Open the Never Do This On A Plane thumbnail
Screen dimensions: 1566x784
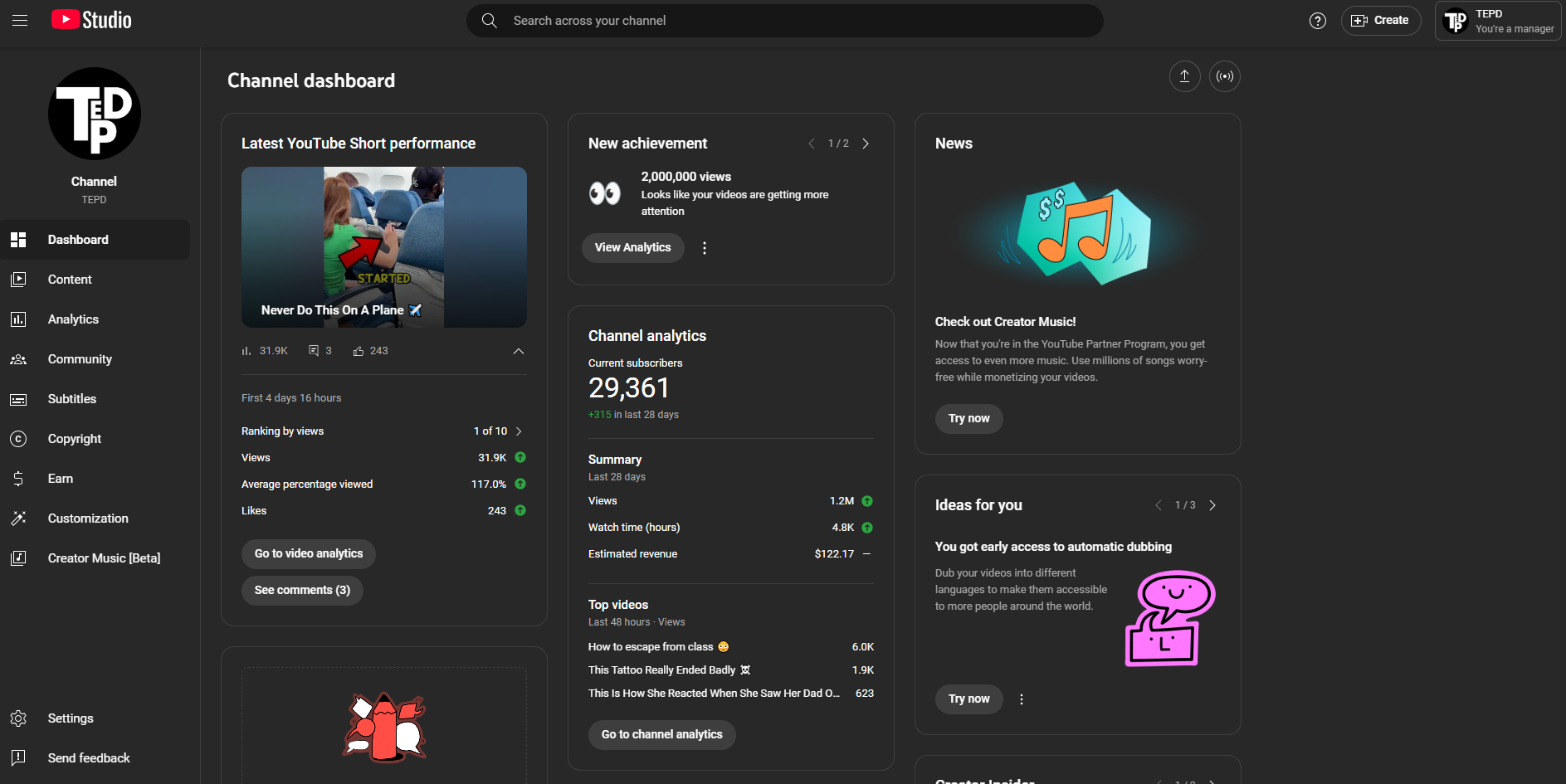(x=384, y=247)
